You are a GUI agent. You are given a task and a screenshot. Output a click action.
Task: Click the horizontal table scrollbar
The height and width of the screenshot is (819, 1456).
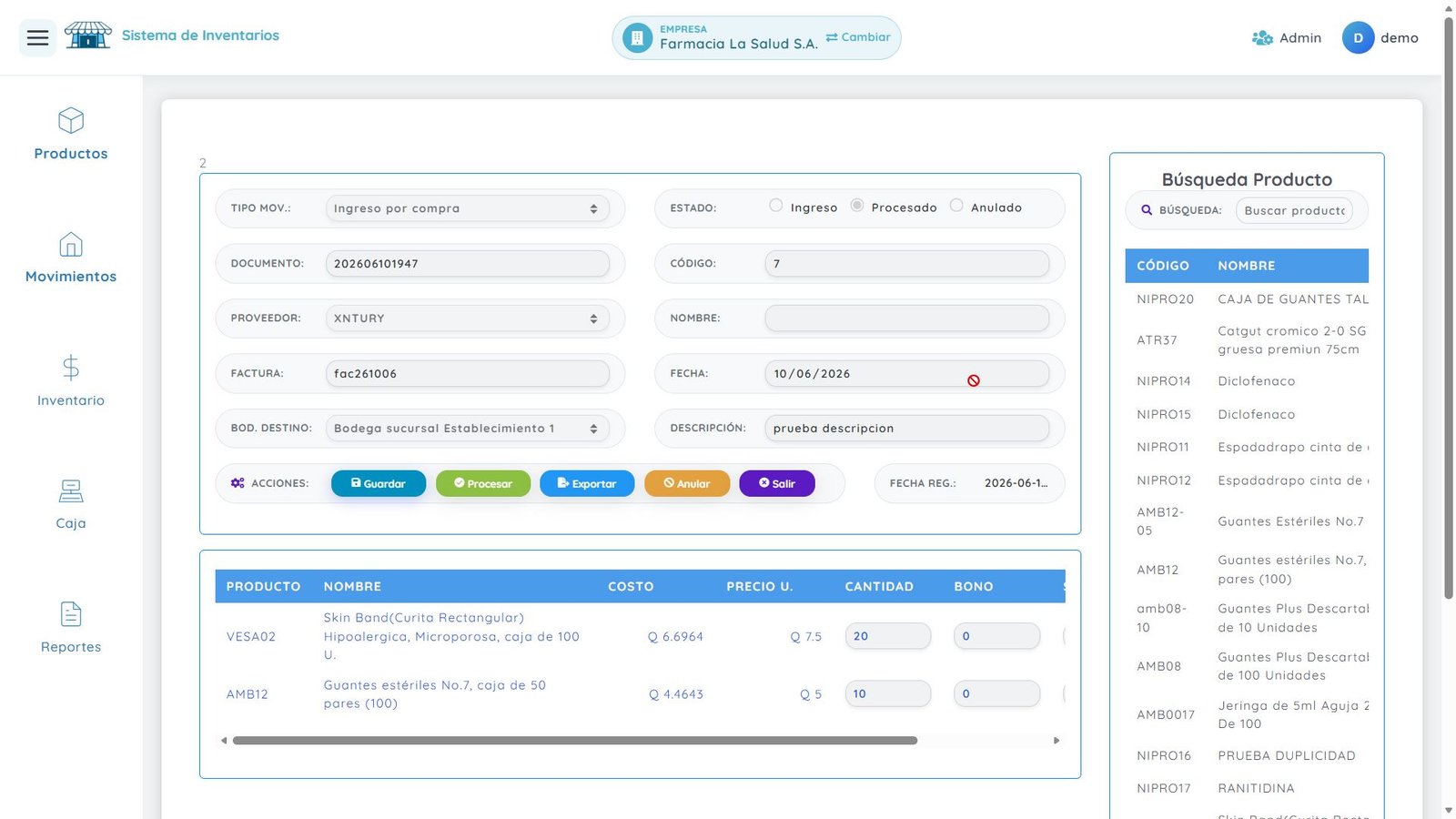[x=575, y=741]
